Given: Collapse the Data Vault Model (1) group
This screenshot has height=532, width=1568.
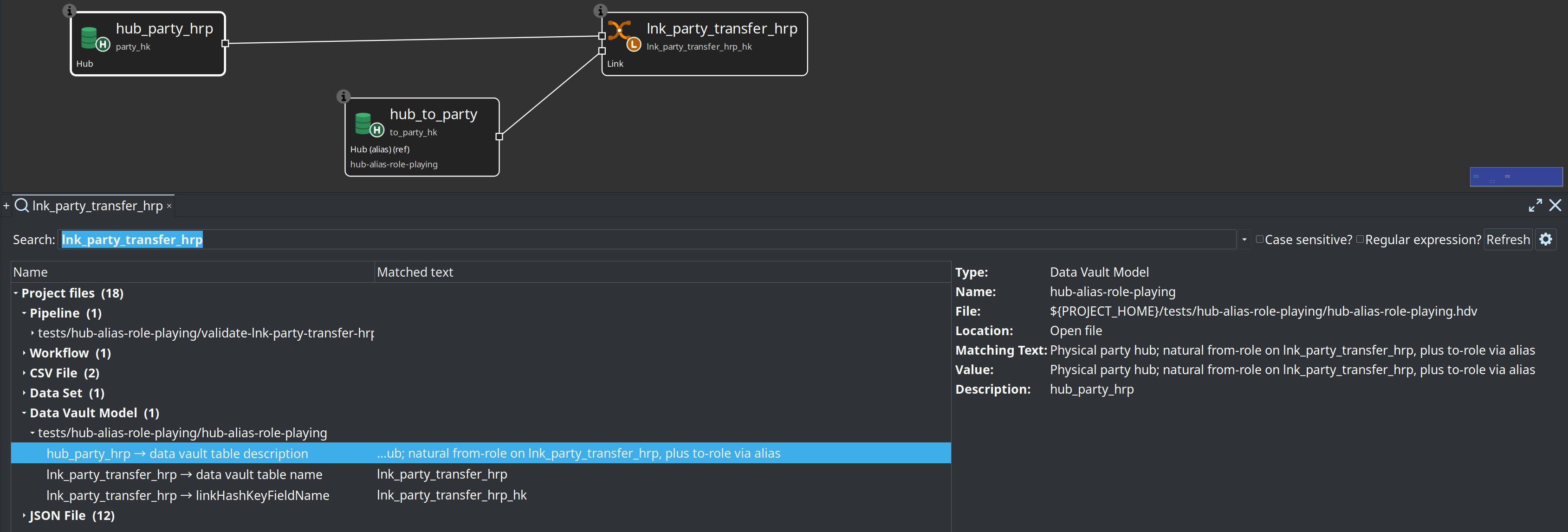Looking at the screenshot, I should tap(24, 413).
